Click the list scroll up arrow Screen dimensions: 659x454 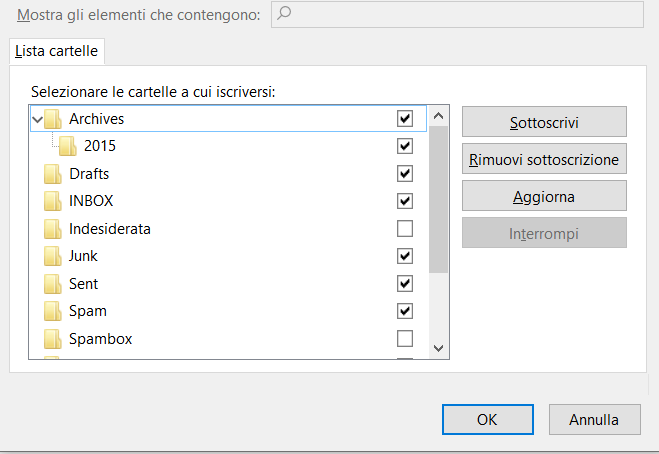coord(438,116)
